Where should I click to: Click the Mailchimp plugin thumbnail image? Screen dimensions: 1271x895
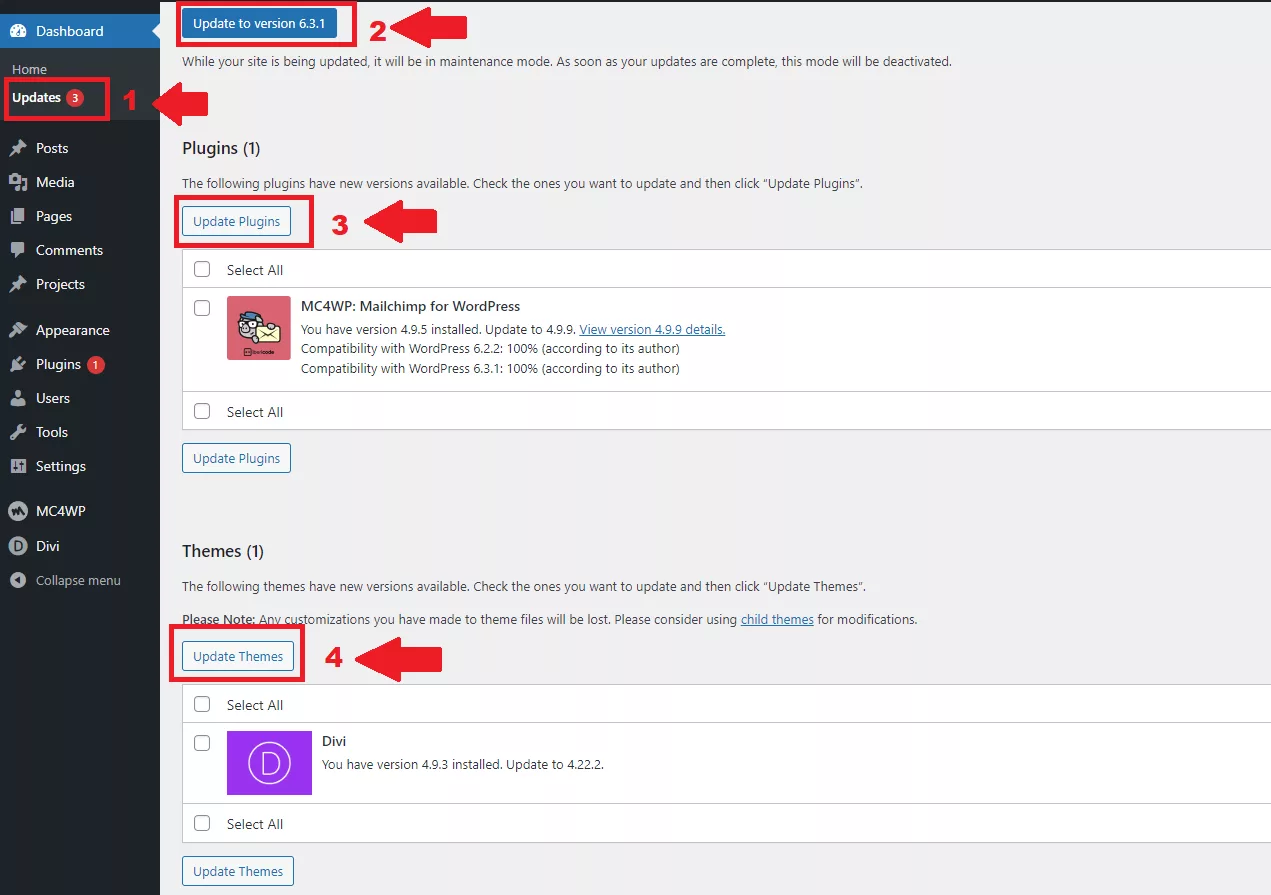click(x=259, y=328)
